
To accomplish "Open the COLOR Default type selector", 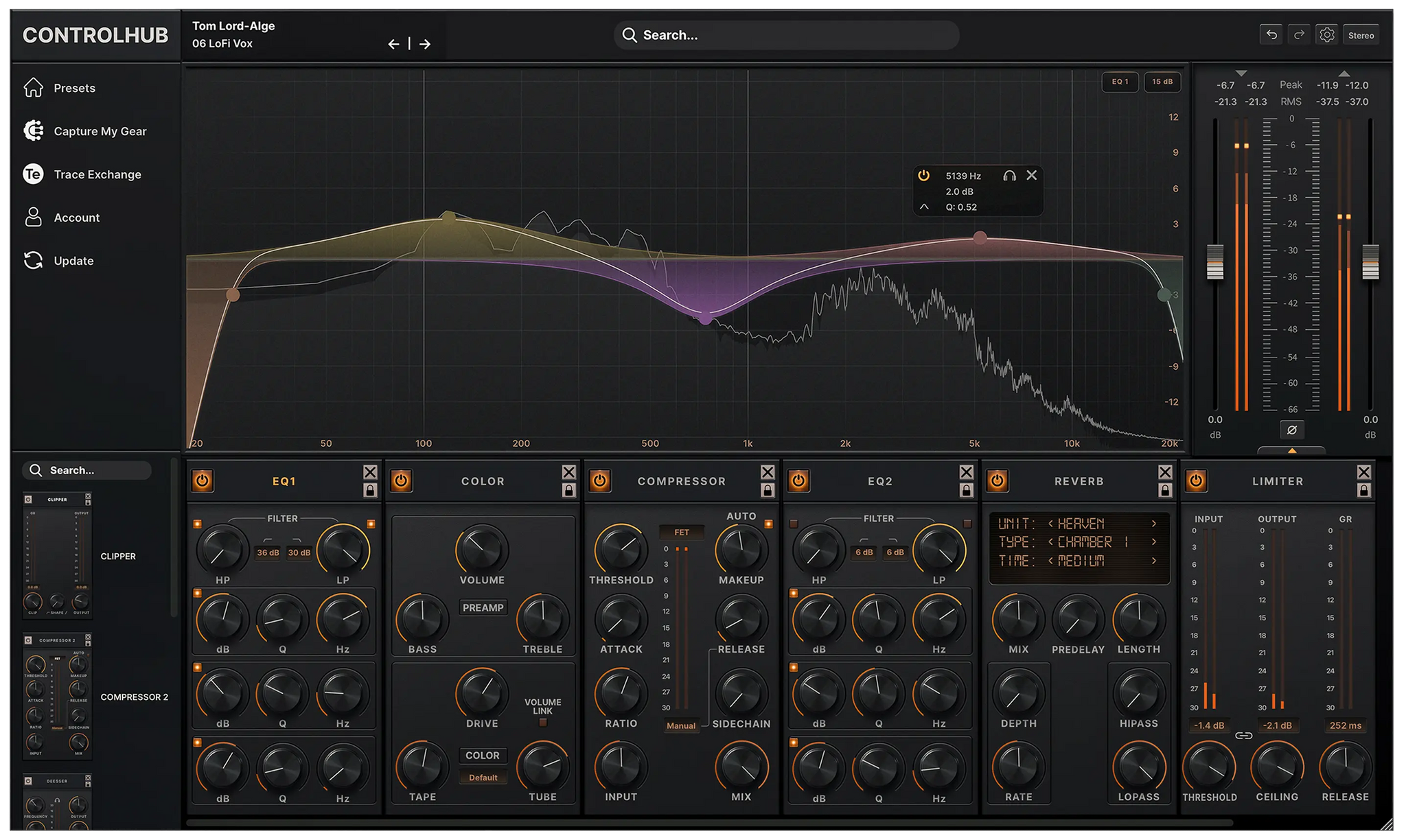I will [483, 778].
